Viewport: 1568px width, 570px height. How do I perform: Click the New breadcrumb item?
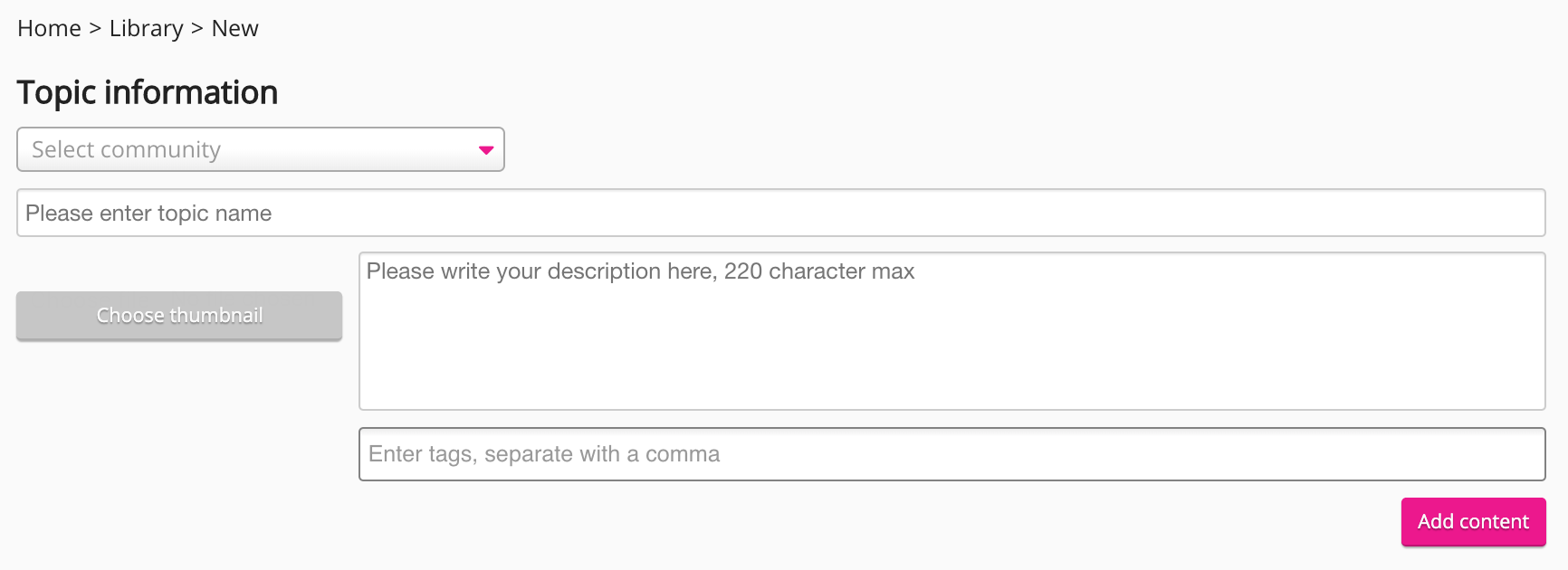click(234, 29)
